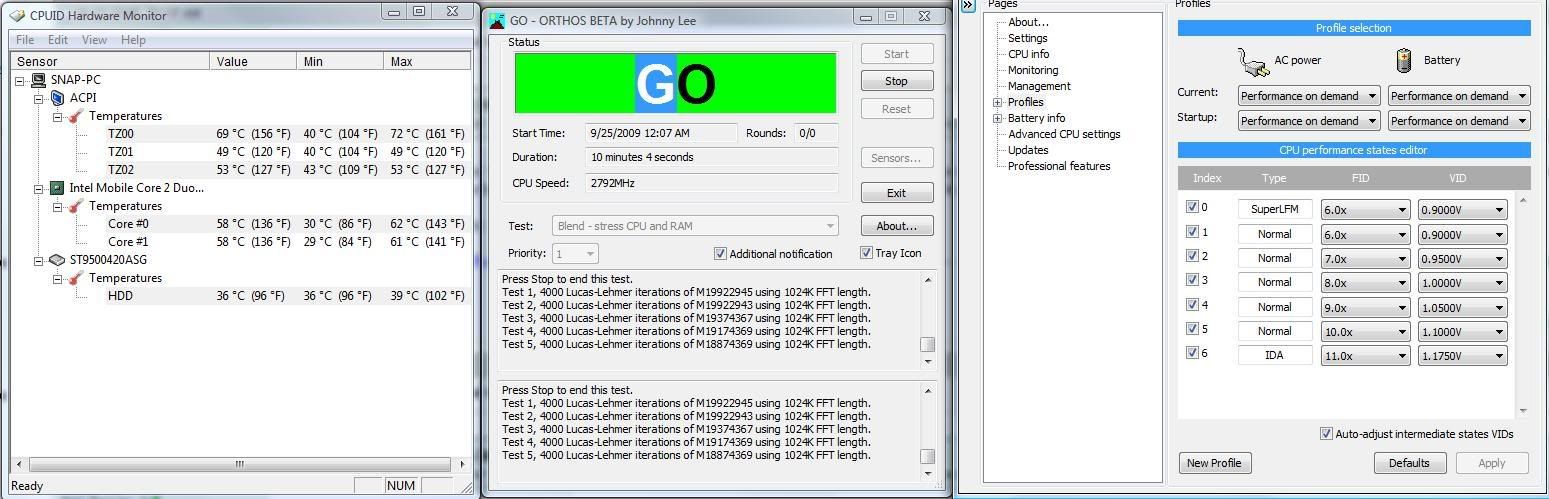Open the FID dropdown showing 10.0x
Image resolution: width=1549 pixels, height=499 pixels.
coord(1365,331)
